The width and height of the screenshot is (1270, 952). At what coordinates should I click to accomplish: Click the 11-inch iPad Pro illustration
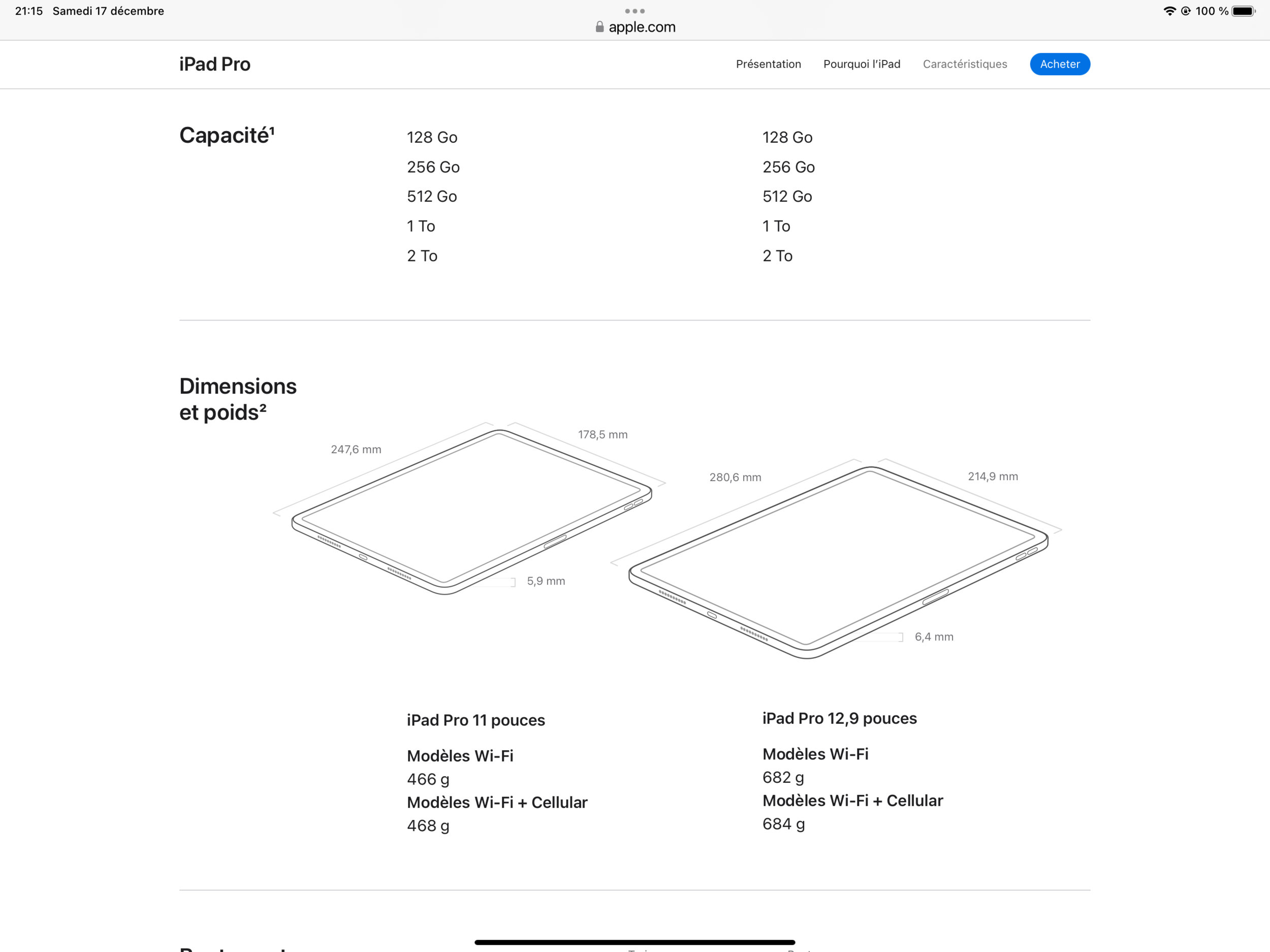point(471,511)
